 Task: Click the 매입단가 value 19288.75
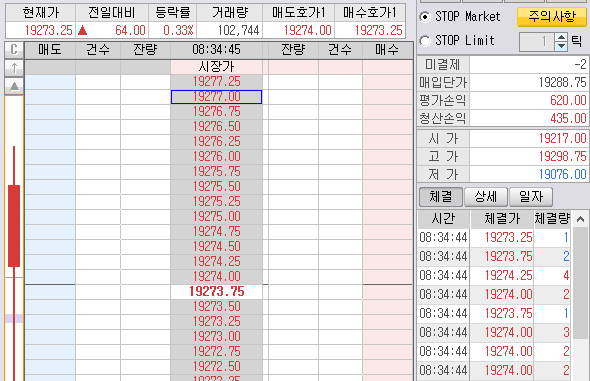(563, 82)
